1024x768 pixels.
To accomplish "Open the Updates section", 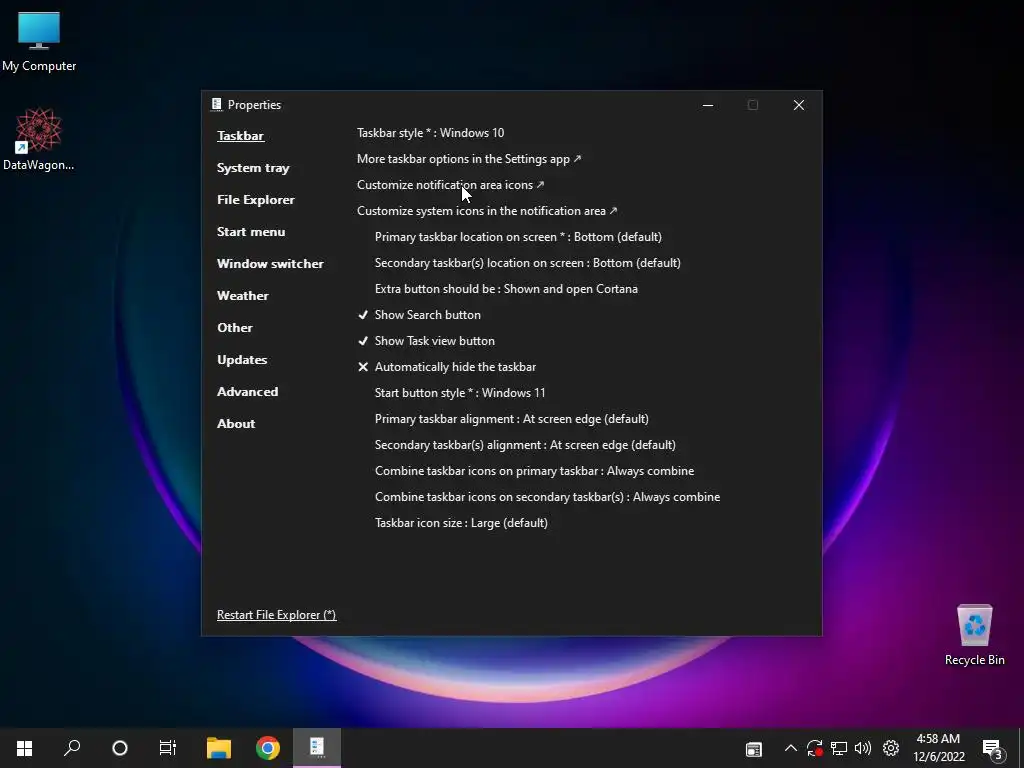I will point(242,360).
